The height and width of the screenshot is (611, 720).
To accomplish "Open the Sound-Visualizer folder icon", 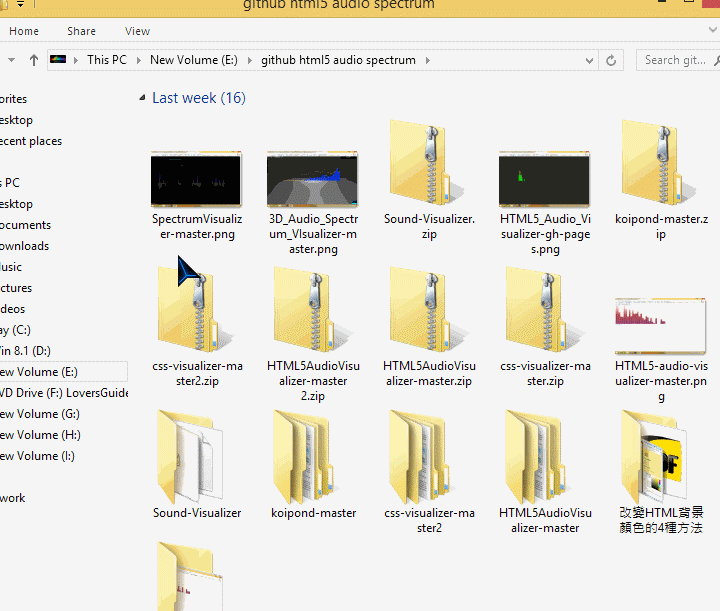I will point(191,457).
